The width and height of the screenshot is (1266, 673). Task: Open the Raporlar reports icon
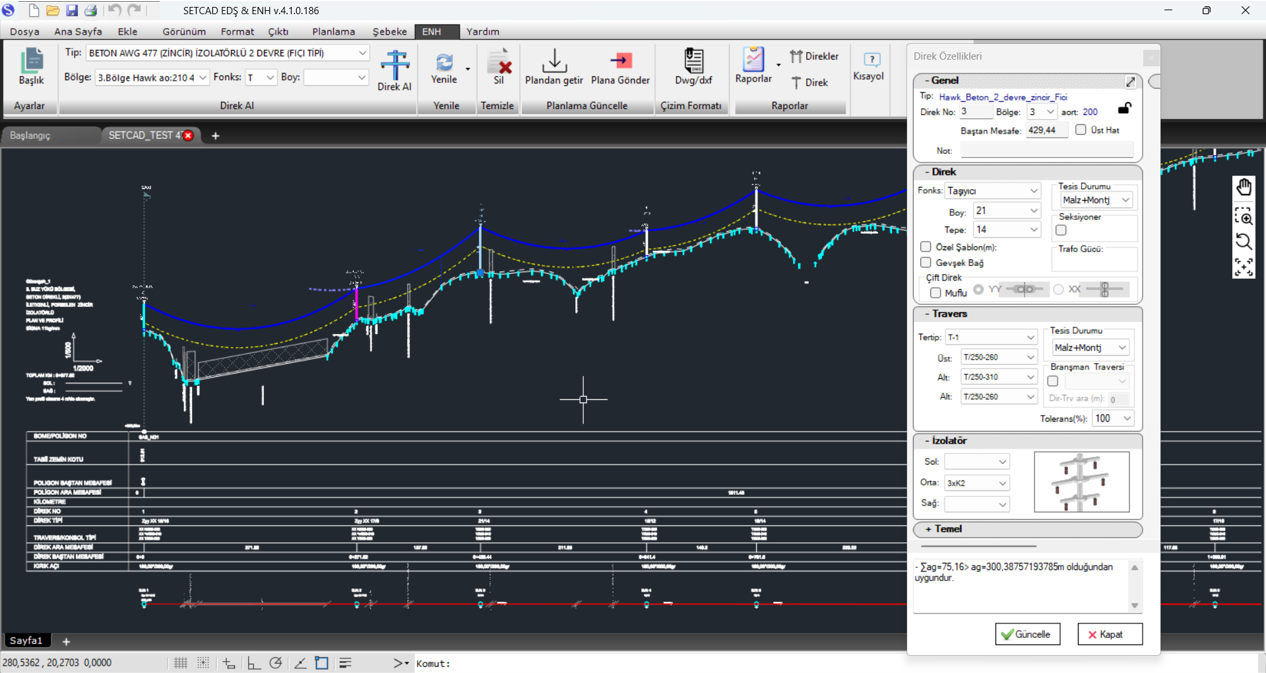tap(753, 59)
